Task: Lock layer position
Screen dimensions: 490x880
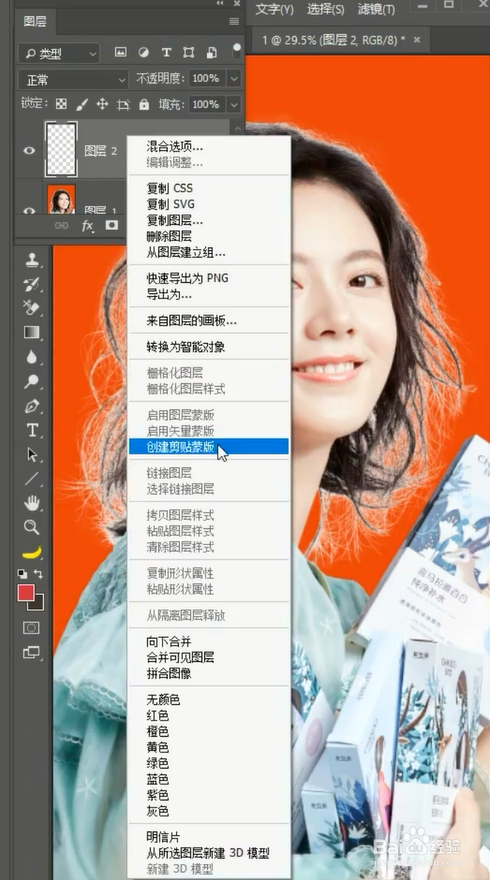Action: (102, 104)
